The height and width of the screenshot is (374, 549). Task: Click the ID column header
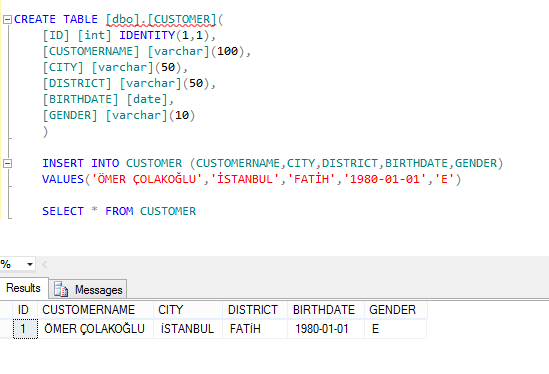pyautogui.click(x=25, y=310)
